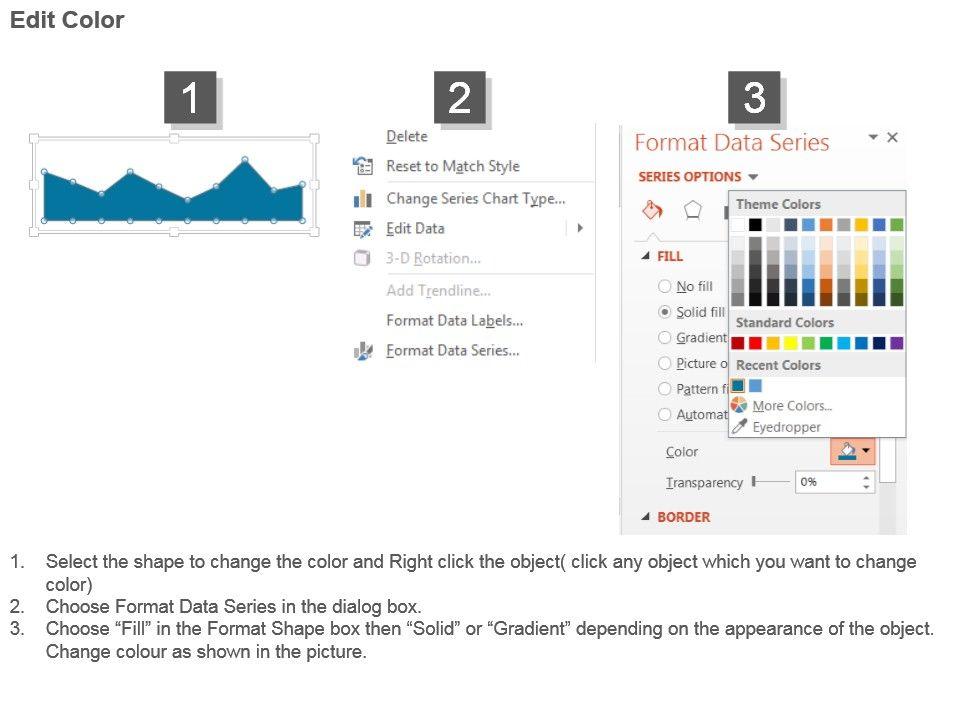Open the Series Options dropdown arrow
Screen dimensions: 960x720
[x=752, y=177]
